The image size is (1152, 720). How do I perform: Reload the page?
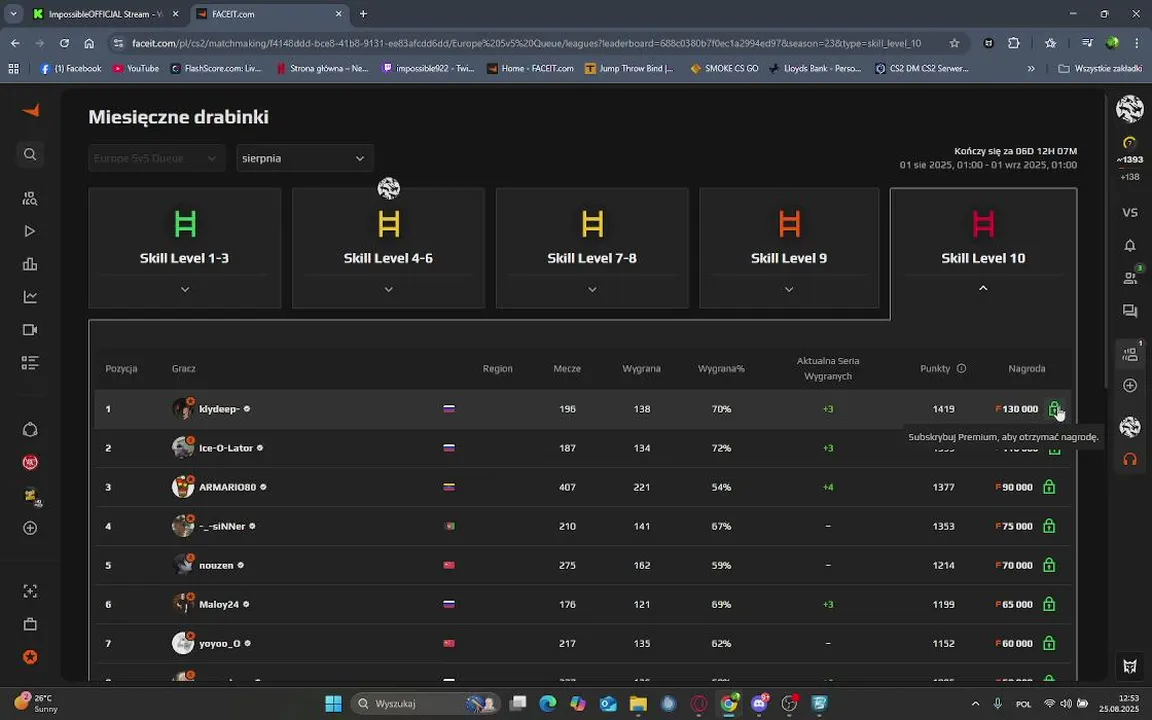pos(65,43)
